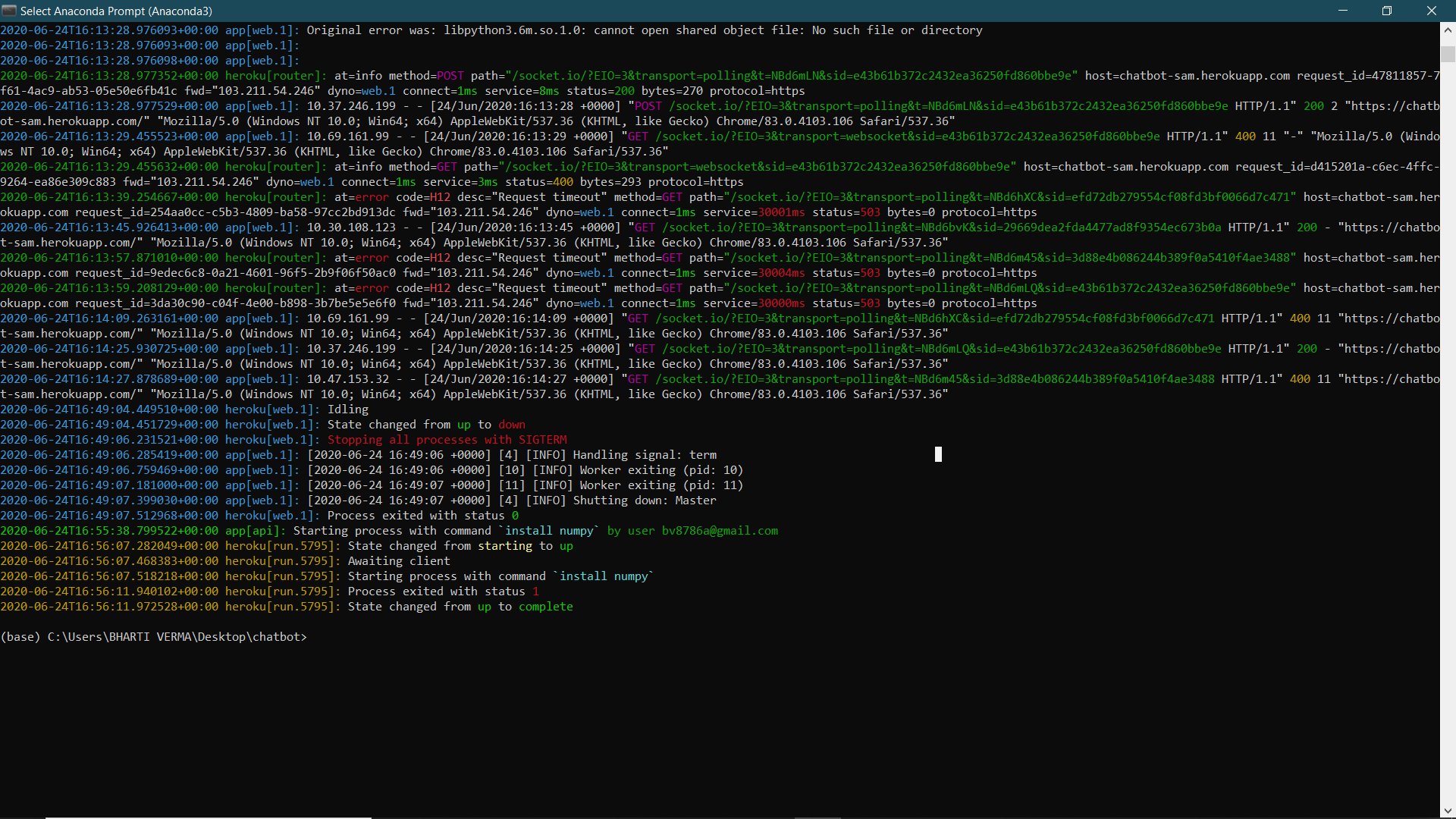1456x819 pixels.
Task: Click the blinking text cursor block
Action: tap(938, 455)
